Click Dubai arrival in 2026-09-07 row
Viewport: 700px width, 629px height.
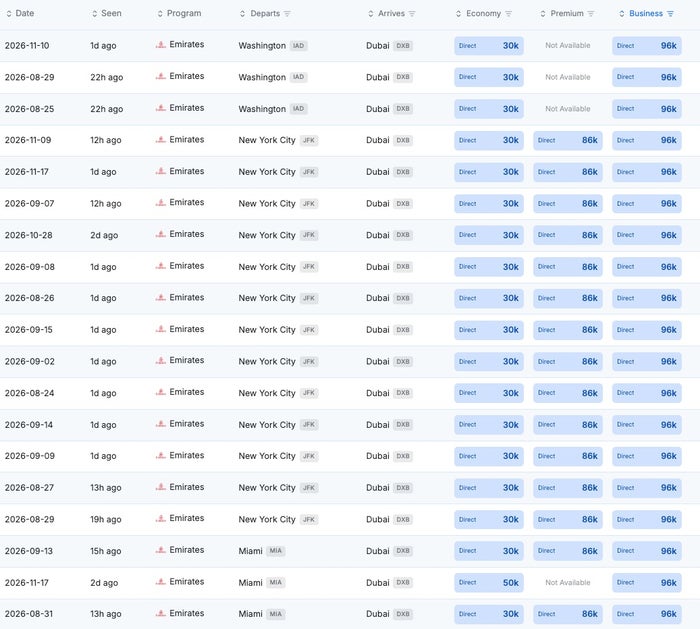point(378,204)
